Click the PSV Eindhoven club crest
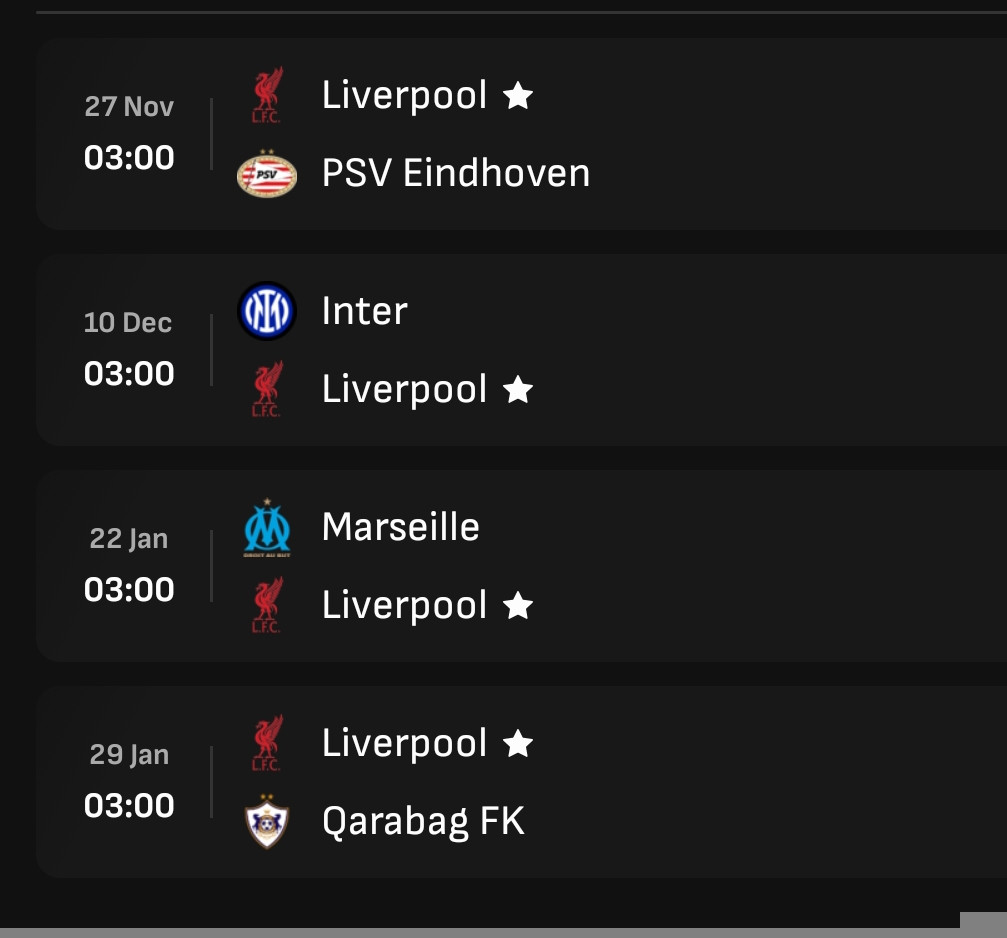The height and width of the screenshot is (938, 1007). tap(267, 174)
